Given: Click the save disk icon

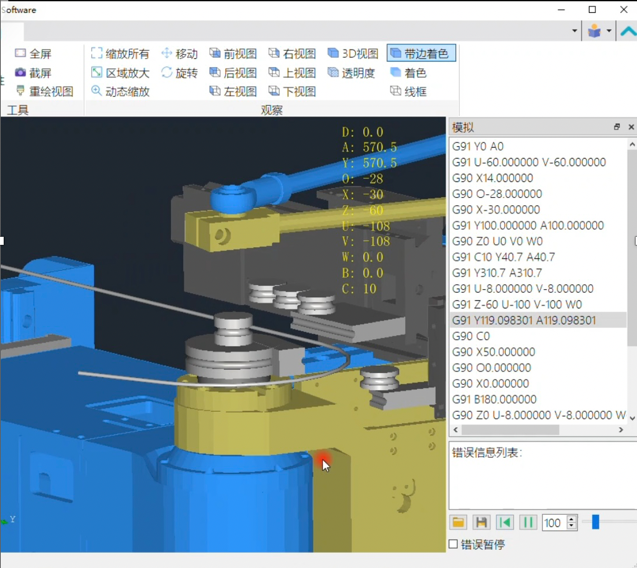Looking at the screenshot, I should click(x=481, y=522).
